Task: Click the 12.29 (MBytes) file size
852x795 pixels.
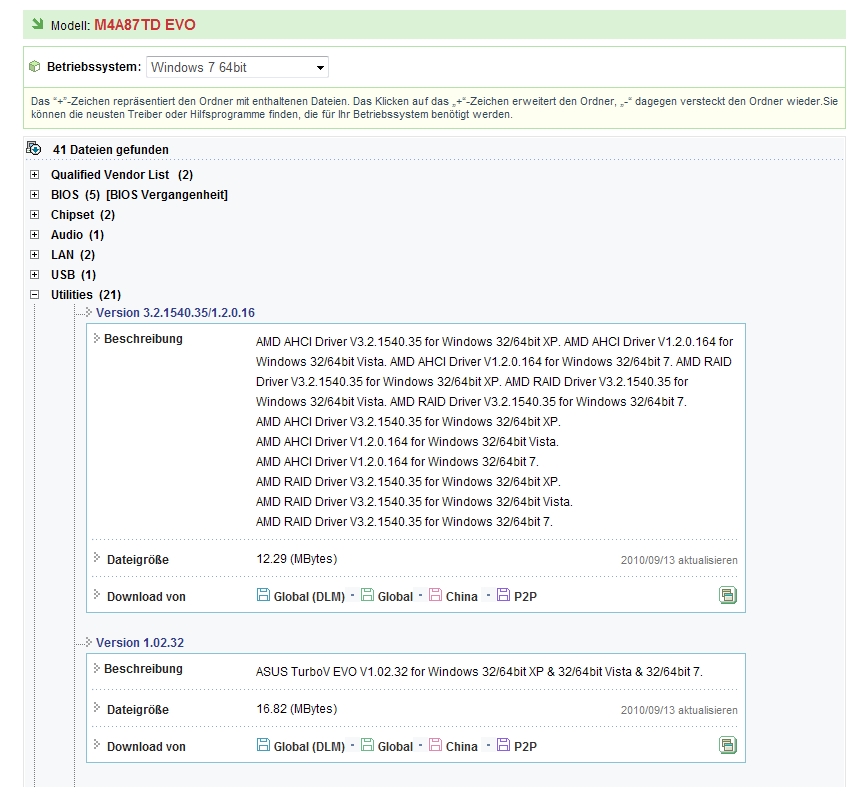Action: click(x=297, y=559)
